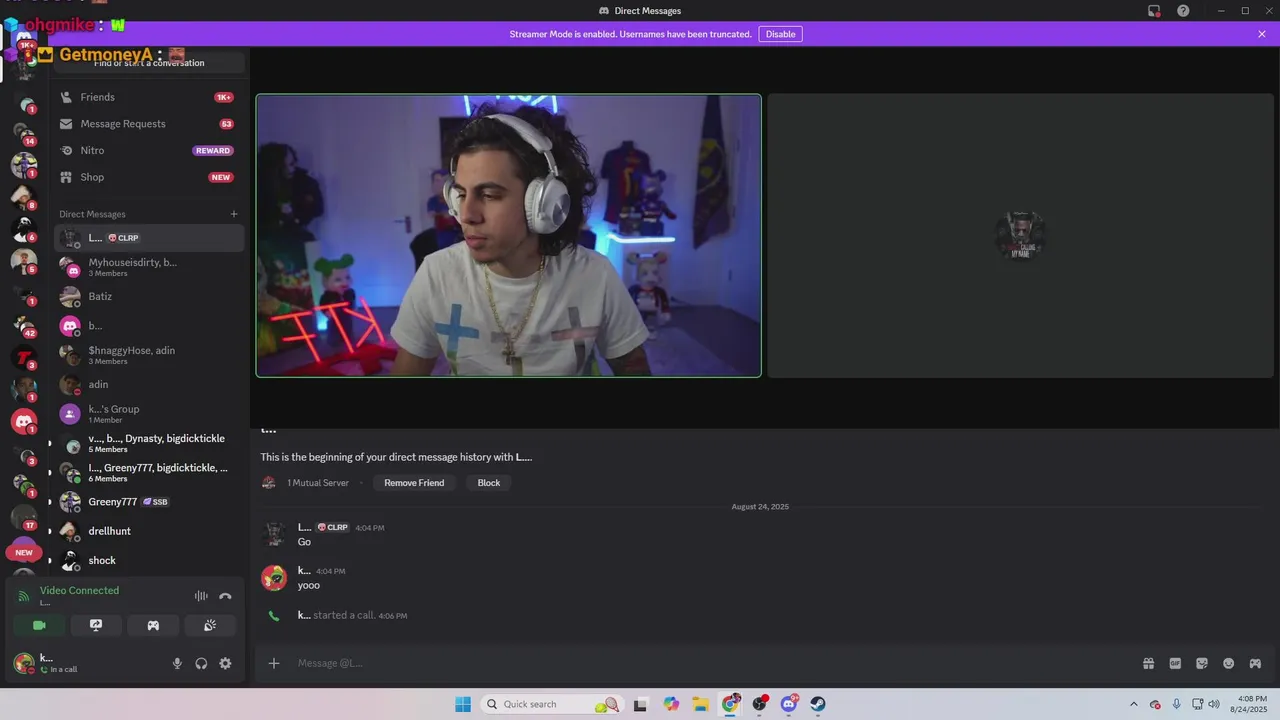Click the green connection signal icon
Viewport: 1280px width, 720px height.
coord(24,596)
